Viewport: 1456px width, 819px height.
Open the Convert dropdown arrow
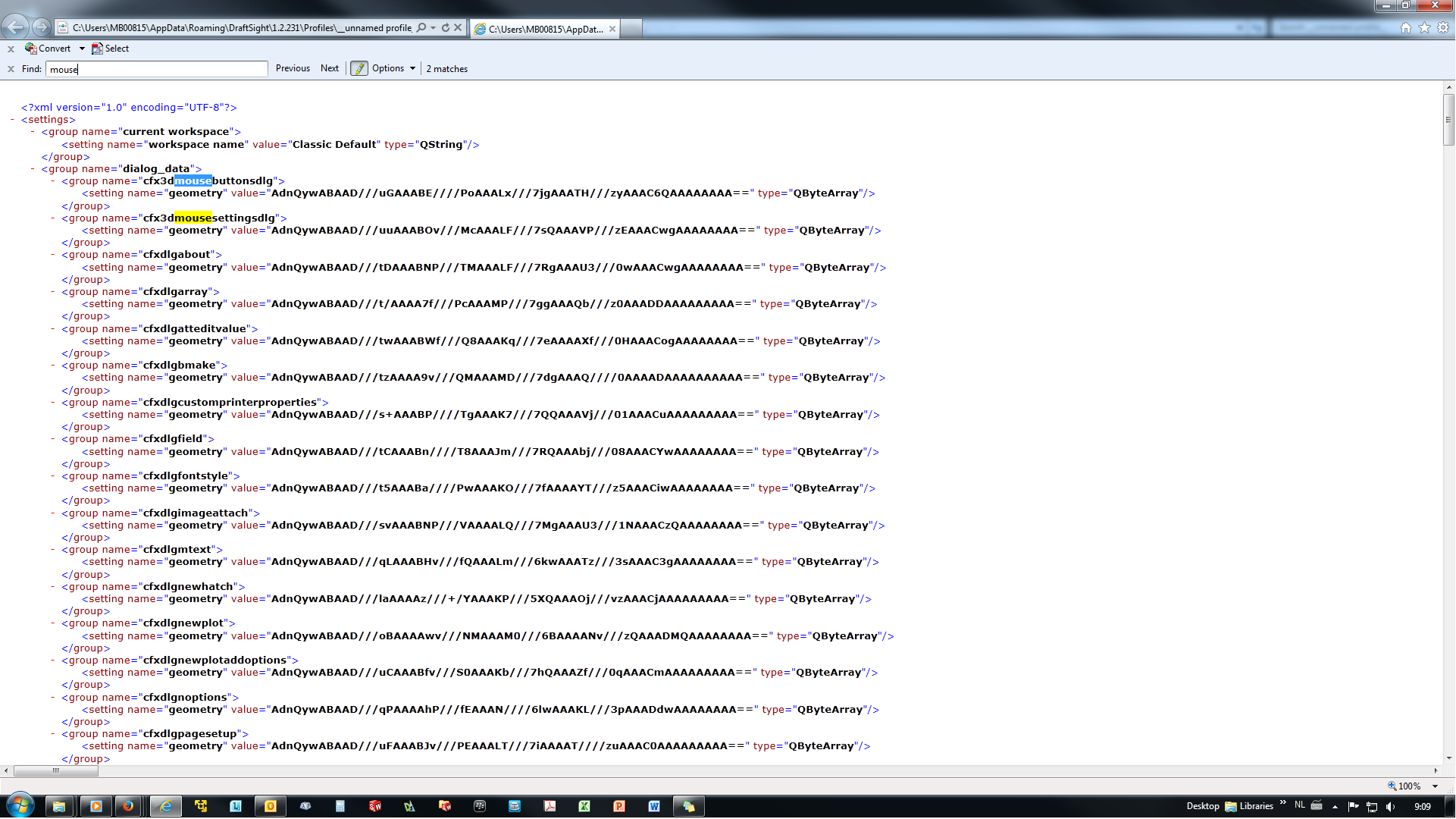tap(82, 49)
